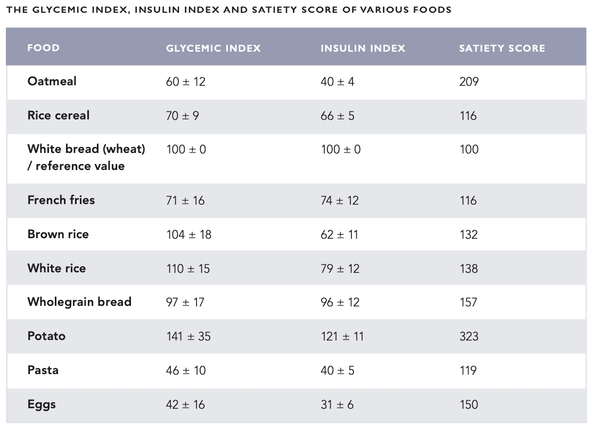Select the Rice cereal food name
The width and height of the screenshot is (600, 429).
pyautogui.click(x=59, y=115)
